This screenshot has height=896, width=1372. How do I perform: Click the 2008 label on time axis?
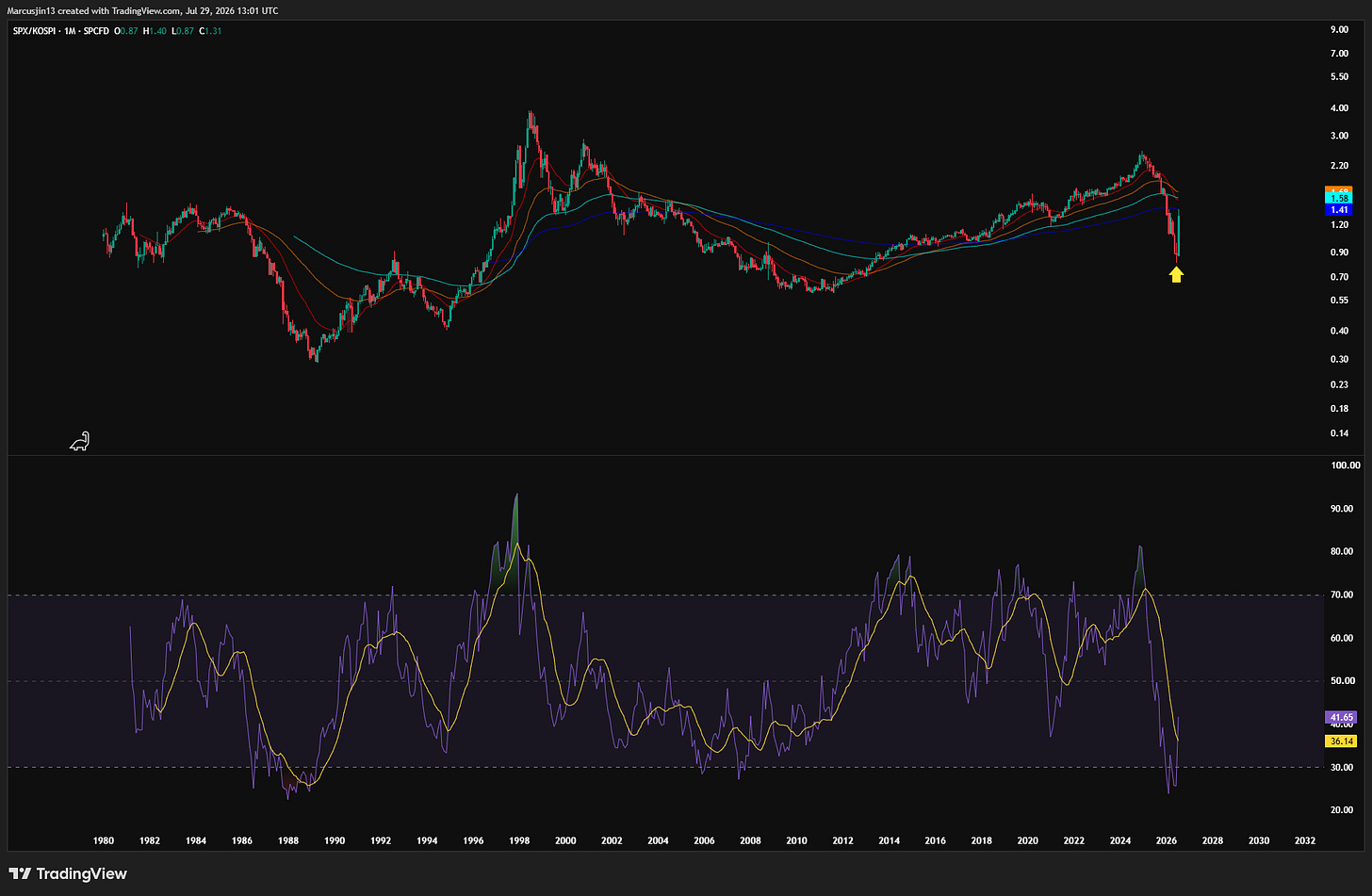(x=750, y=841)
